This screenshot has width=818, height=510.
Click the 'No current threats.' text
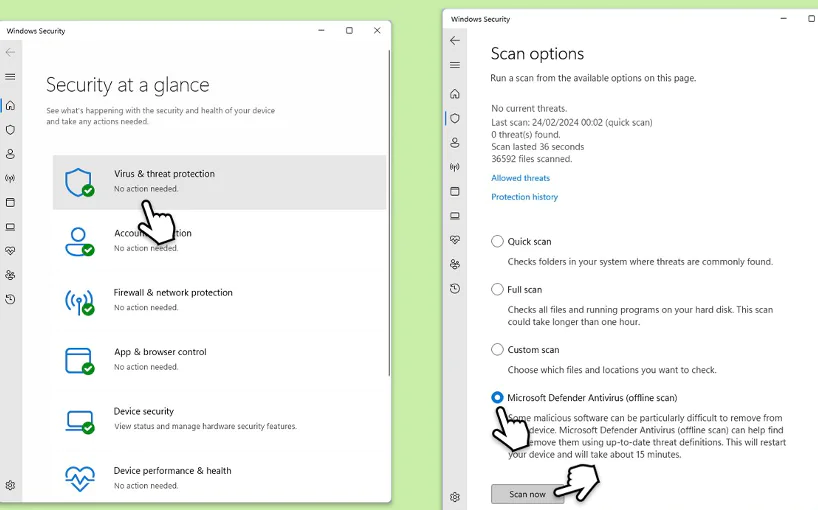tap(529, 108)
